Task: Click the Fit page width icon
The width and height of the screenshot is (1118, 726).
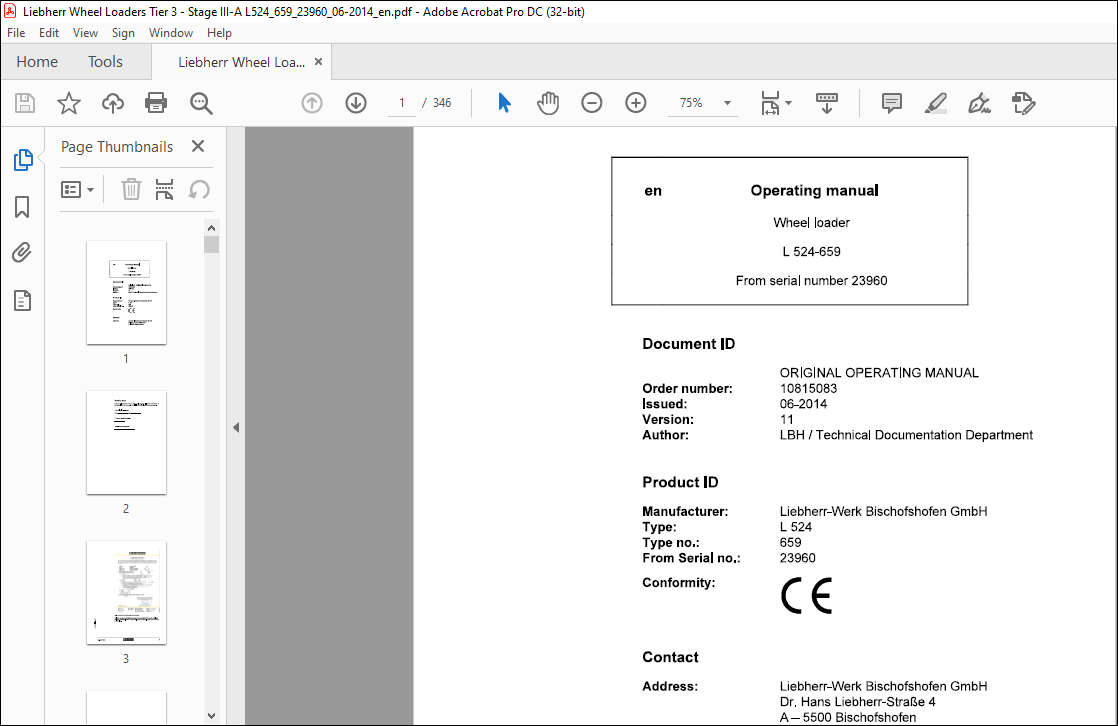Action: 771,103
